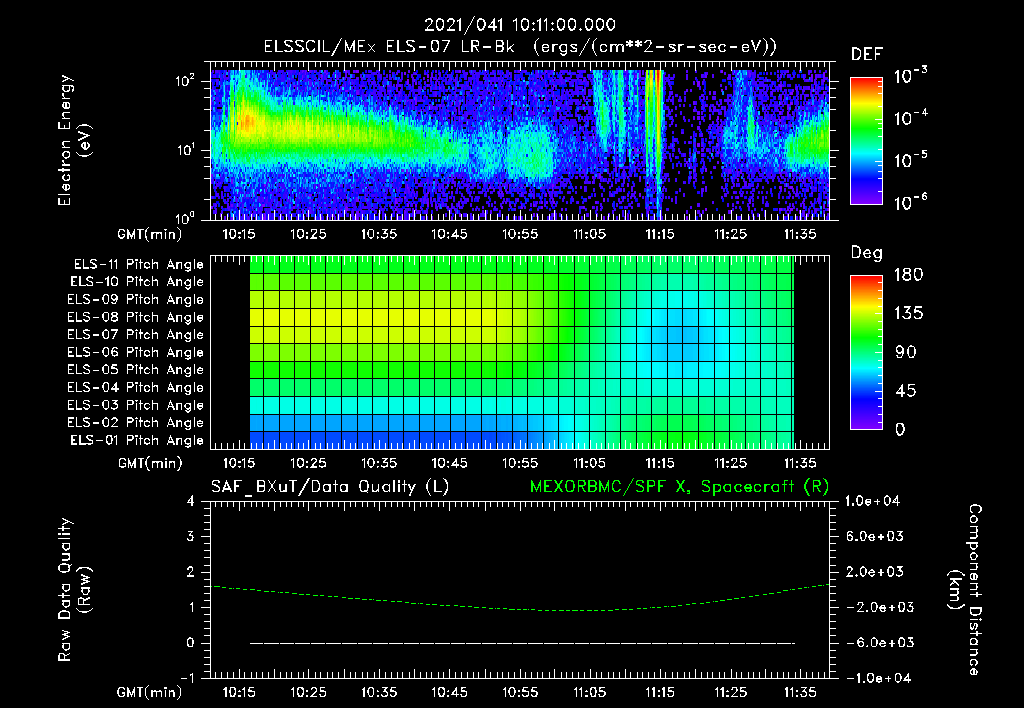Select the ELS-11 Pitch Angle row label
The height and width of the screenshot is (708, 1024).
(138, 265)
